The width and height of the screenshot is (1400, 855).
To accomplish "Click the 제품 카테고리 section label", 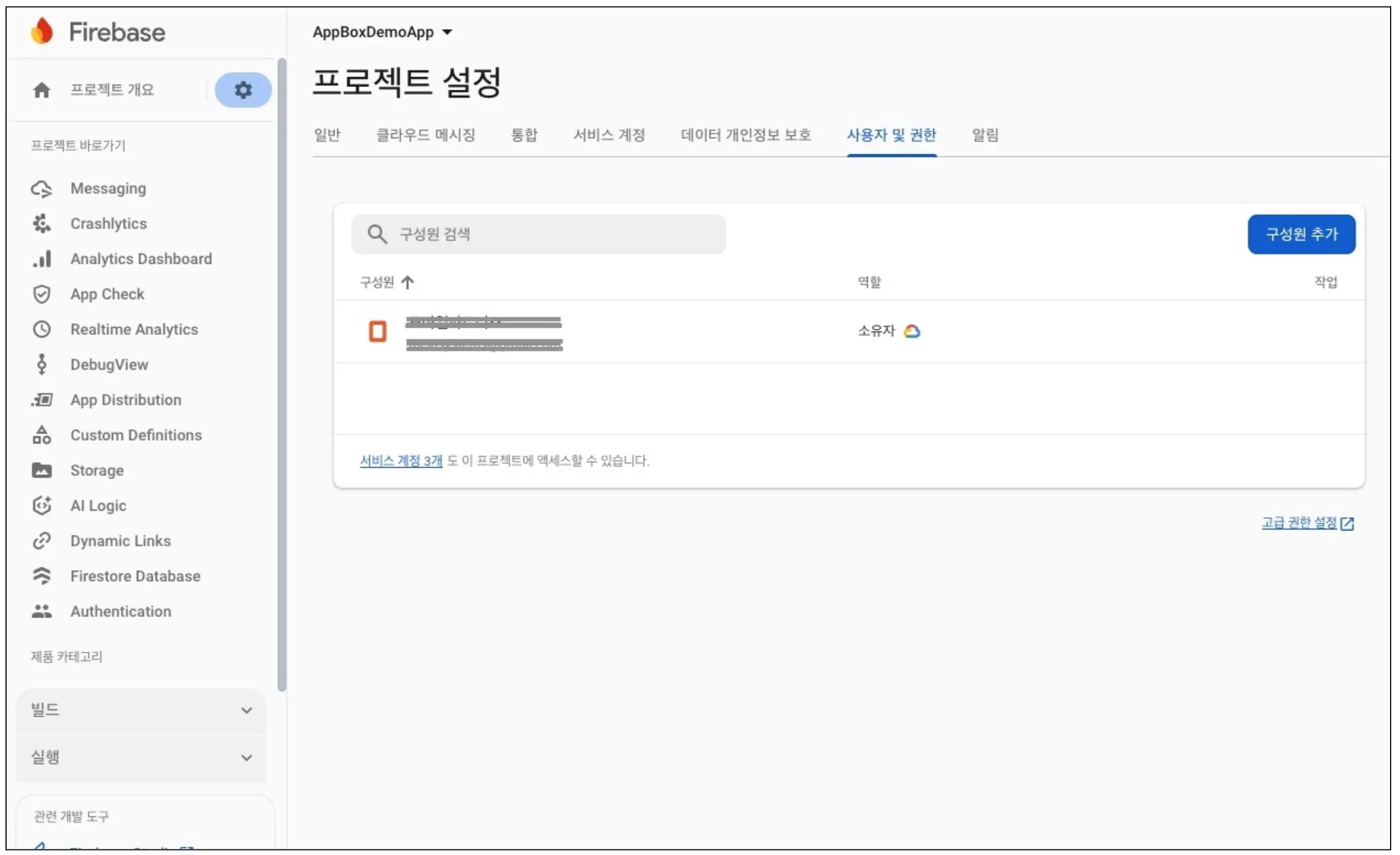I will (x=67, y=658).
